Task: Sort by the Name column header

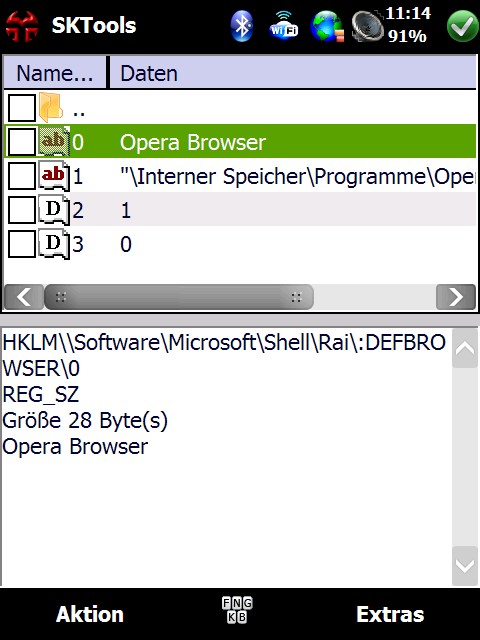Action: tap(55, 73)
